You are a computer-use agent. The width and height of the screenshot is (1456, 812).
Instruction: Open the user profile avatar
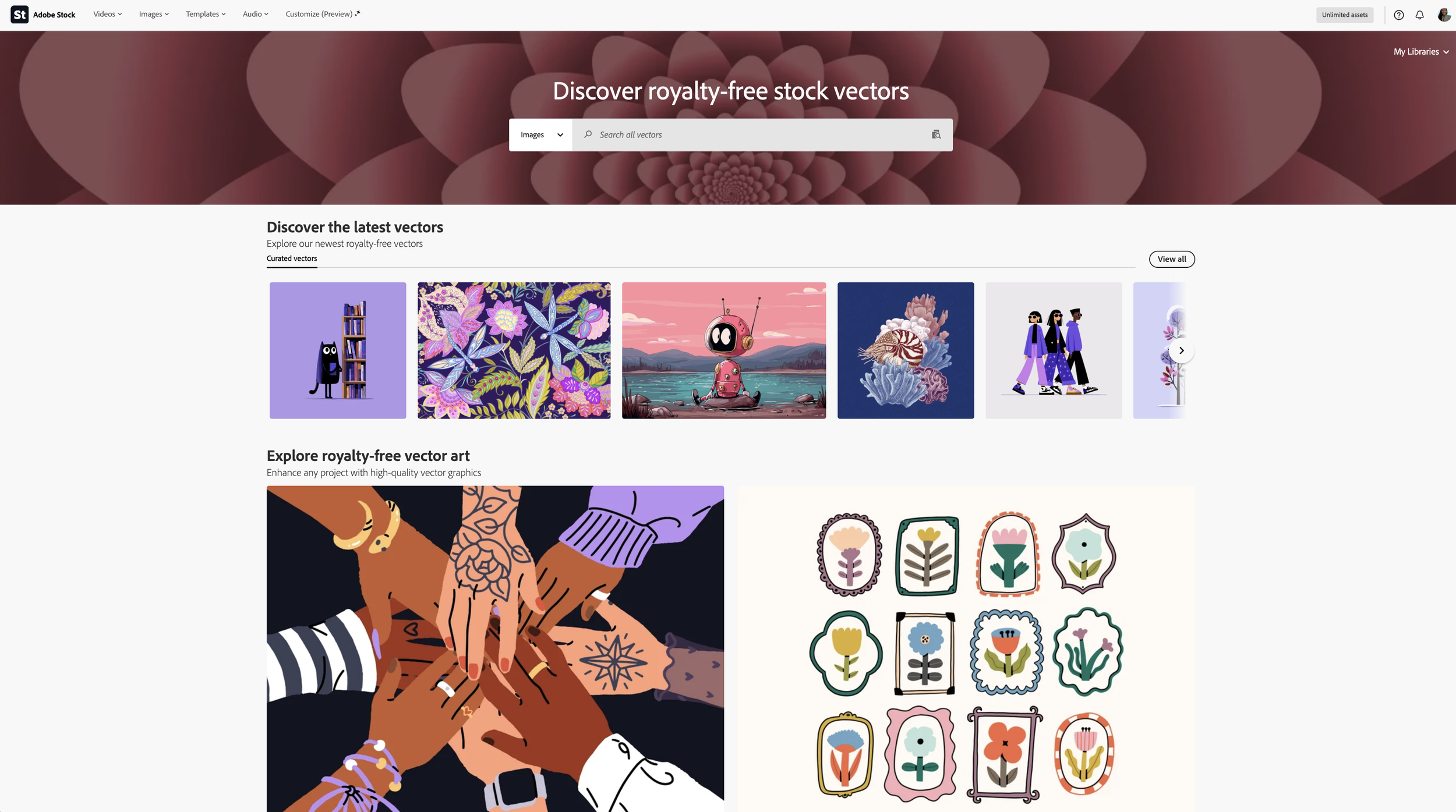pos(1443,15)
